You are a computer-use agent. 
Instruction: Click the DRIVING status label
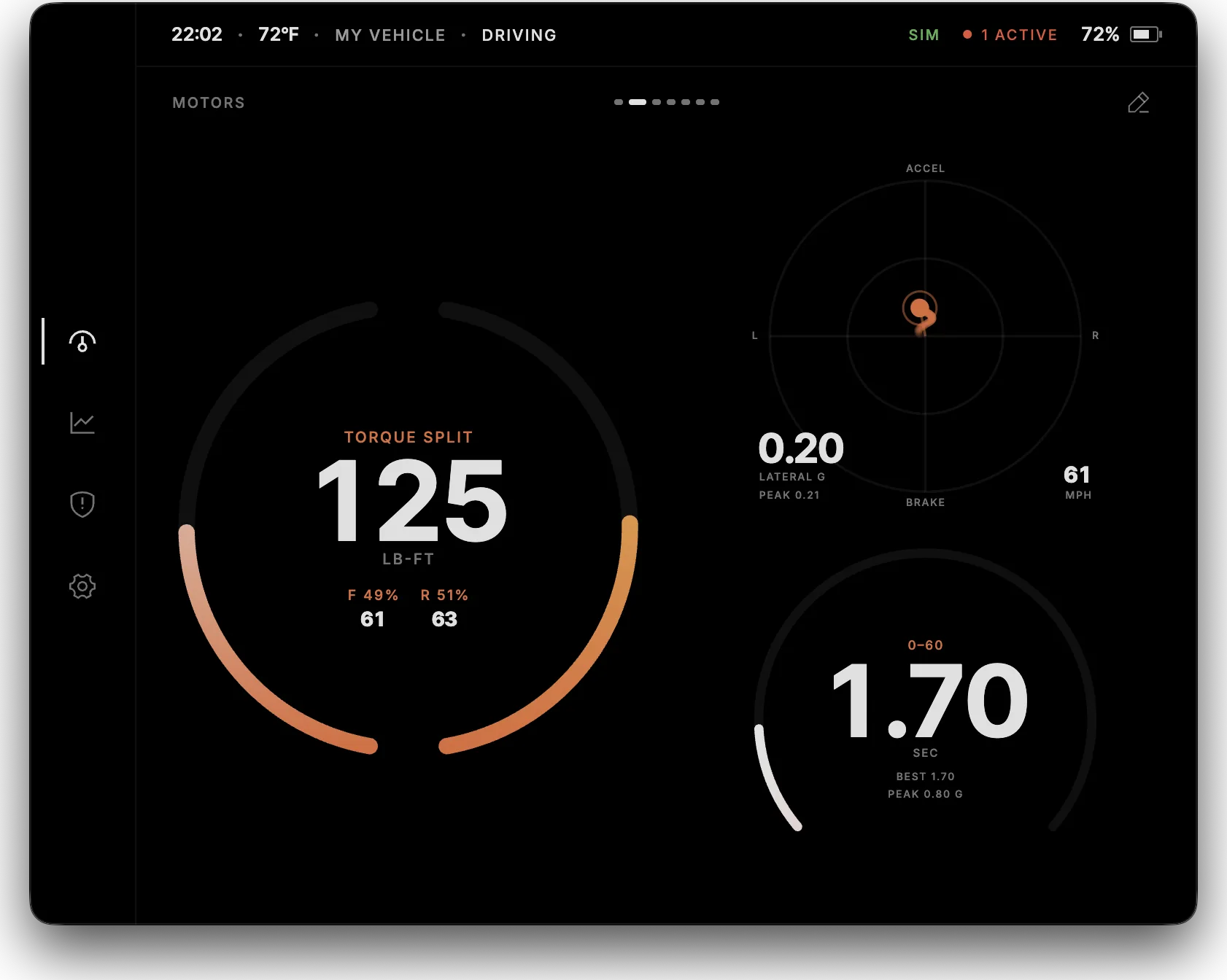click(519, 35)
